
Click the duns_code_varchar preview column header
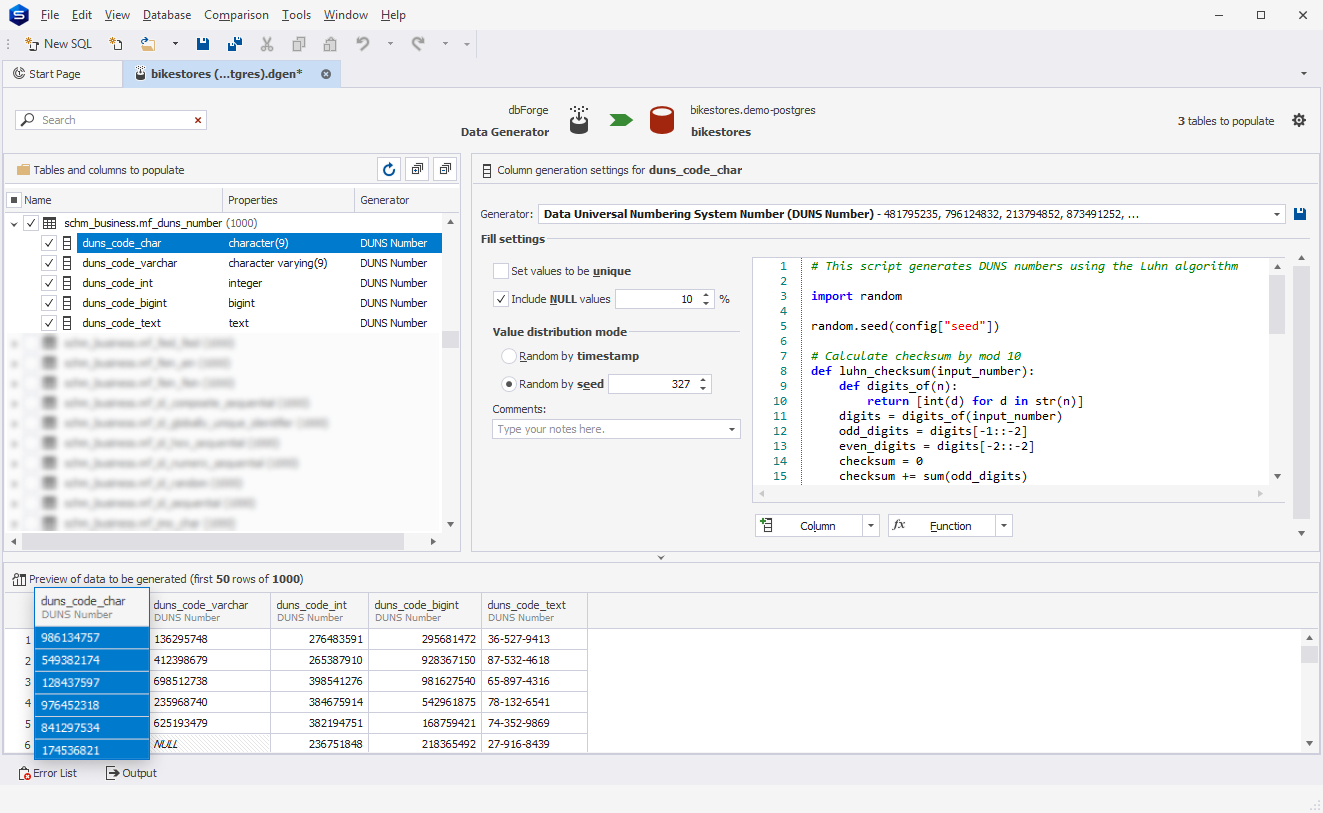pyautogui.click(x=210, y=610)
